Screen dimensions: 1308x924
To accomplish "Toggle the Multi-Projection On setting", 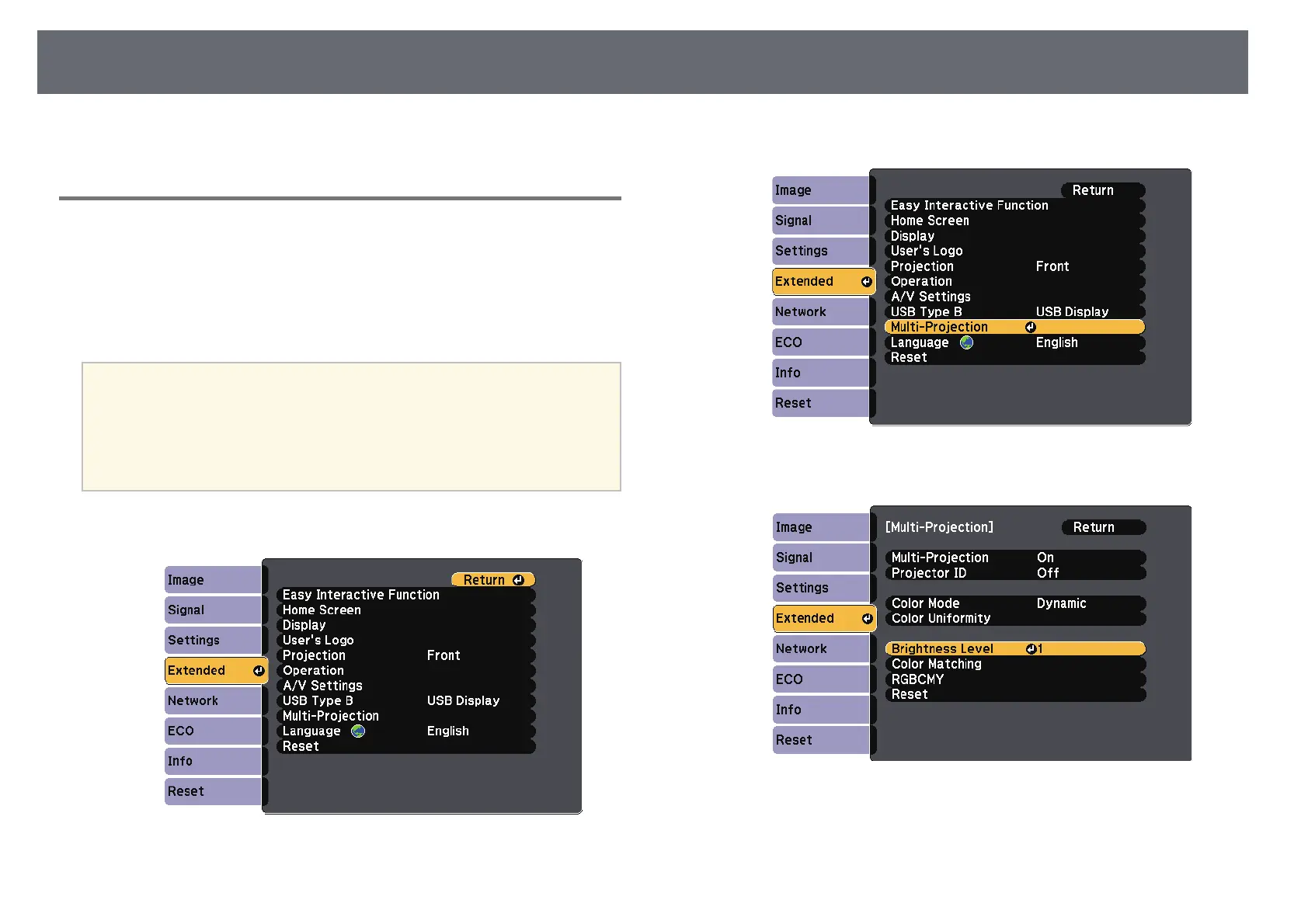I will point(1014,558).
